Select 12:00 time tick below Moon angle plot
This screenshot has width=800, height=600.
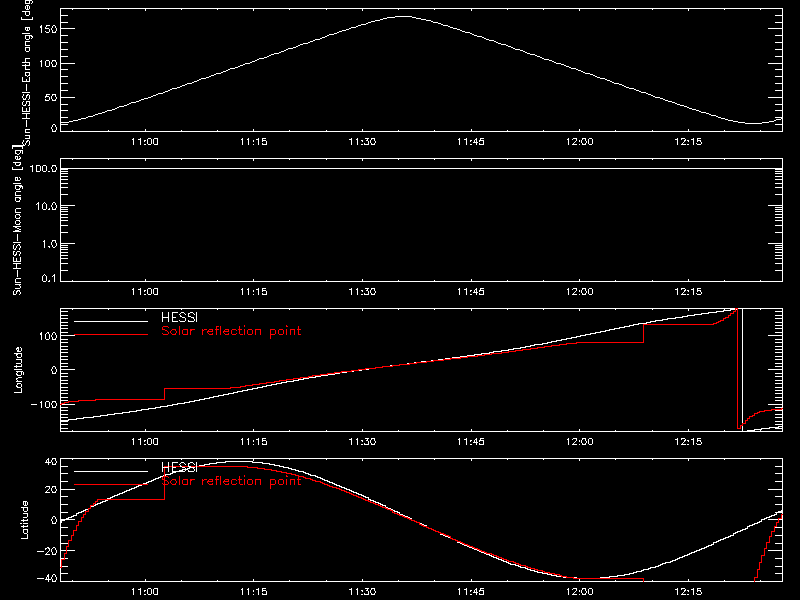point(580,292)
